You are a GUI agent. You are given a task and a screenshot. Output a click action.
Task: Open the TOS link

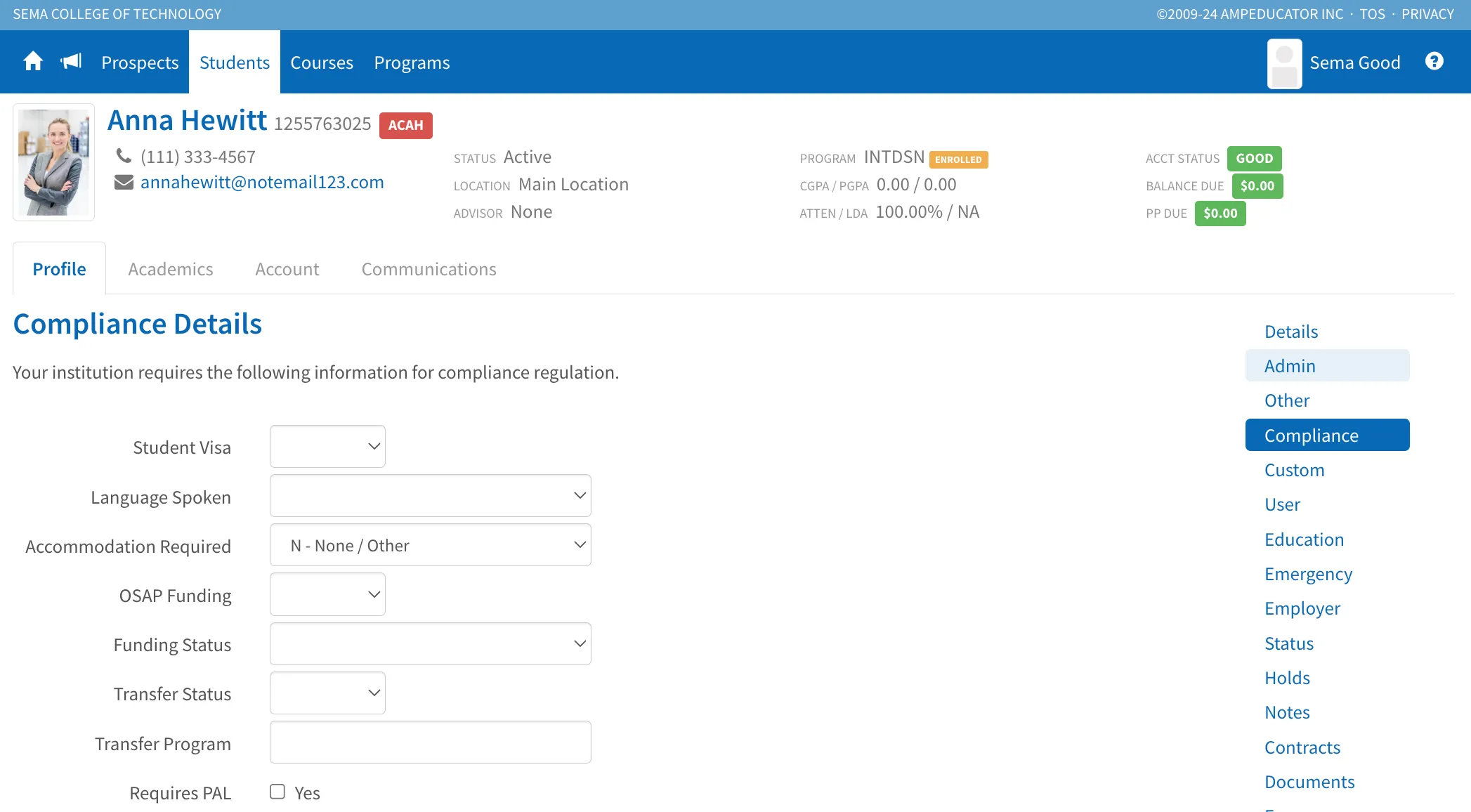[x=1372, y=14]
